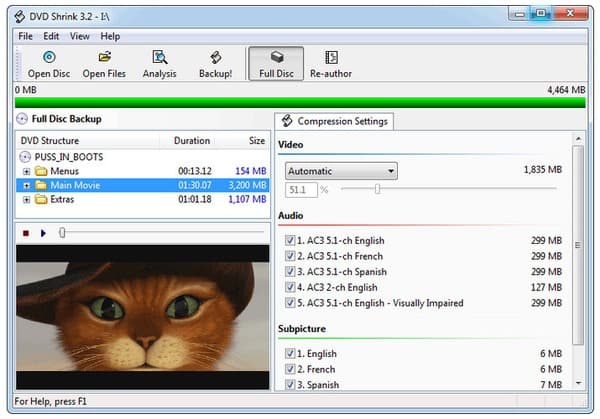Uncheck audio AC3 5.1-ch Spanish
Screen dimensions: 600x419
290,272
